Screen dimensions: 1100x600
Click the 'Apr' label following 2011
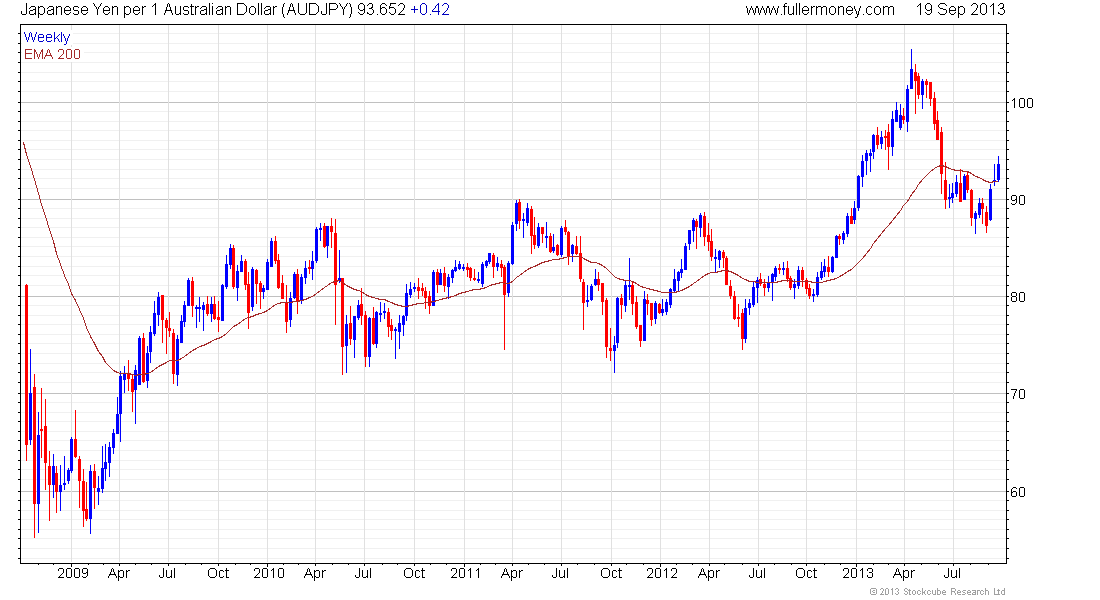coord(511,574)
